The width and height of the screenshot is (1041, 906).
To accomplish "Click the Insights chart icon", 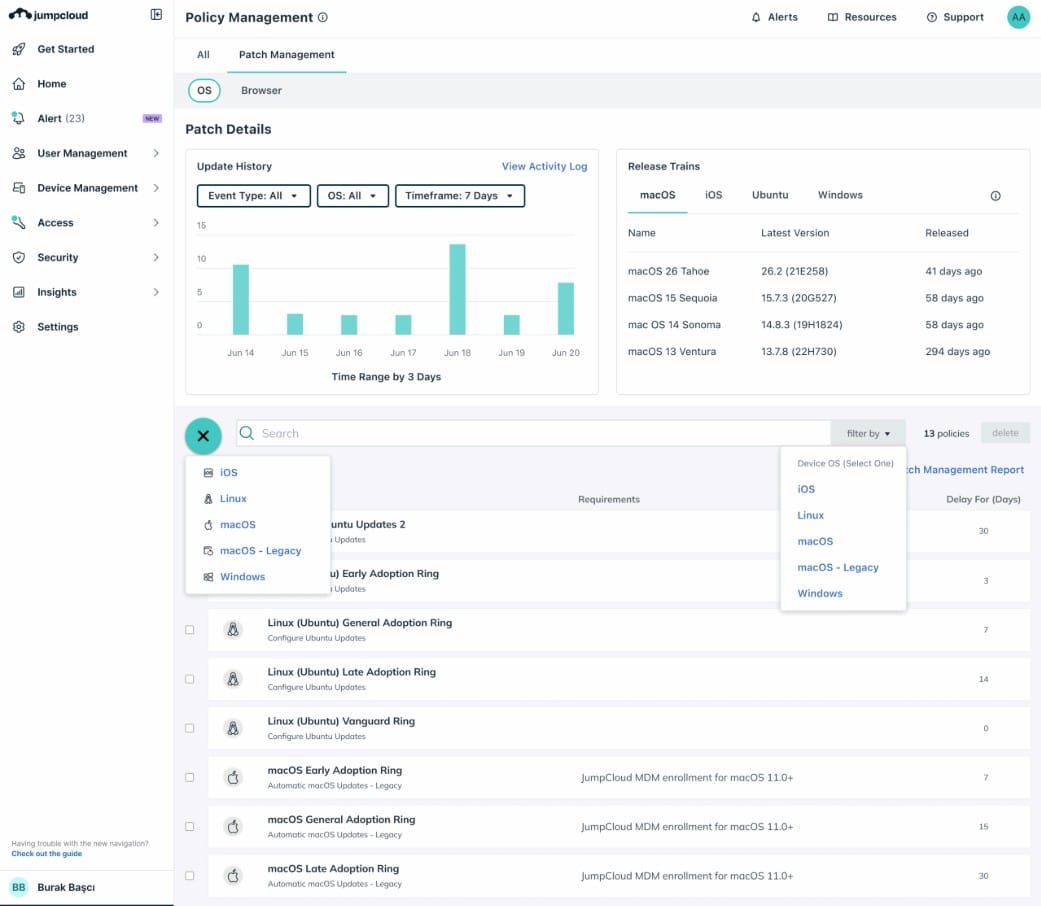I will [x=19, y=292].
